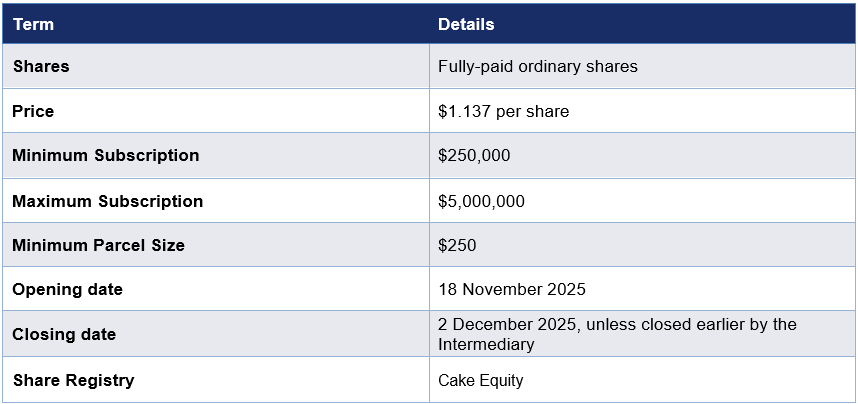Click the '$1.137 per share' value
This screenshot has height=404, width=858.
tap(503, 111)
